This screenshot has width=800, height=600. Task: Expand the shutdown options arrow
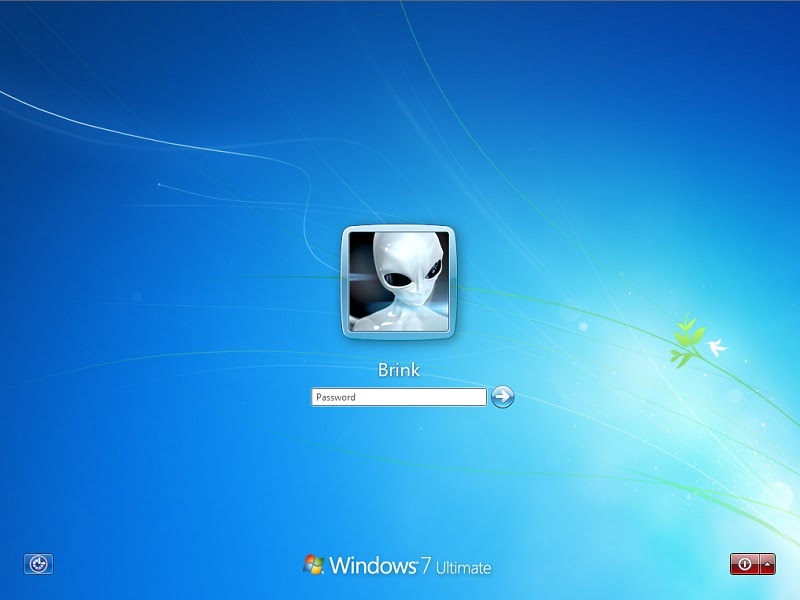click(768, 564)
